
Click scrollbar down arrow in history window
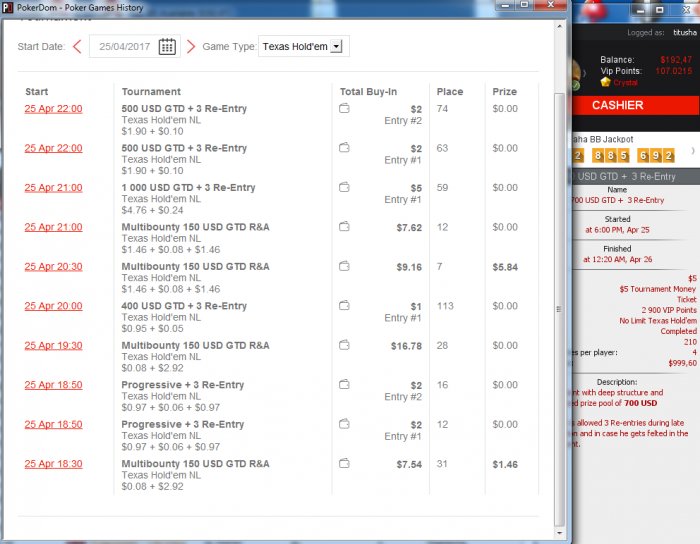pos(559,533)
